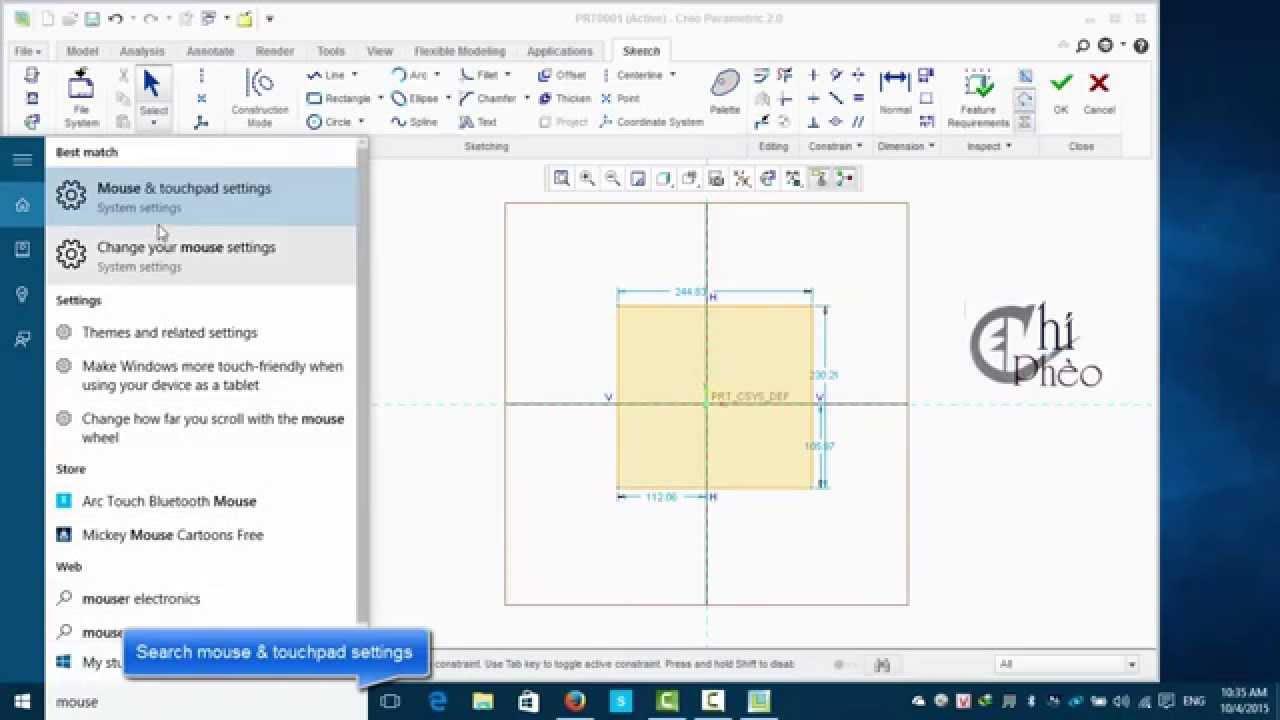Switch to the Analysis tab
The width and height of the screenshot is (1280, 720).
(142, 51)
